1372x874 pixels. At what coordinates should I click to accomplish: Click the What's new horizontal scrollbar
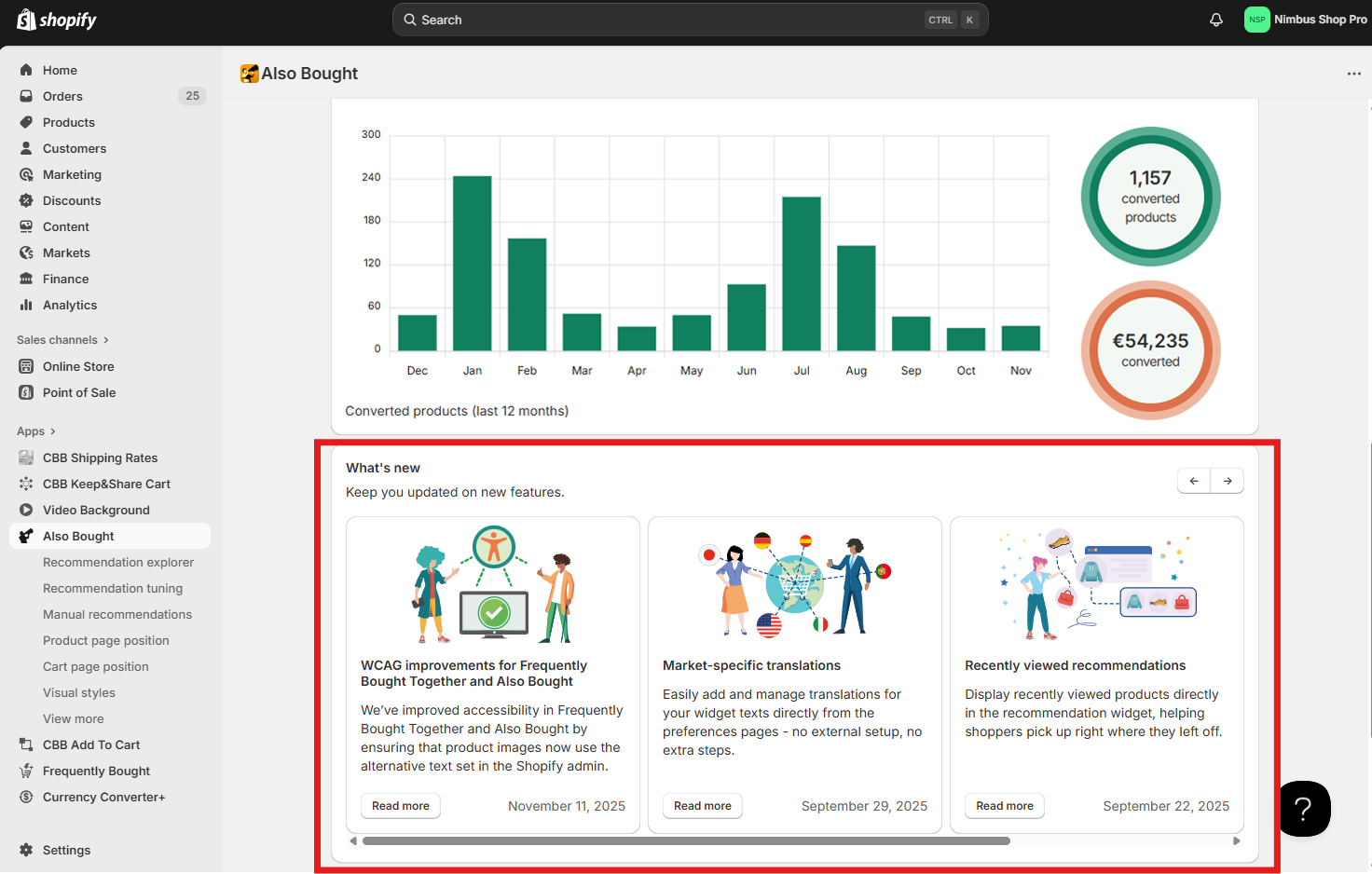(x=686, y=840)
